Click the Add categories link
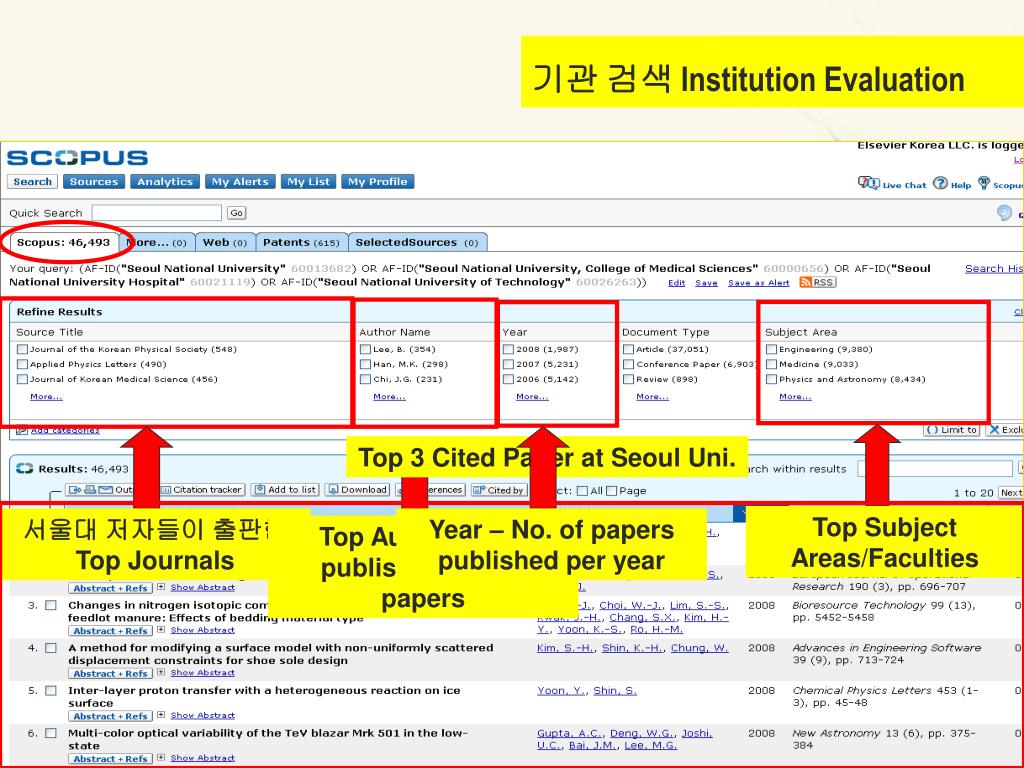Image resolution: width=1024 pixels, height=768 pixels. pyautogui.click(x=65, y=430)
